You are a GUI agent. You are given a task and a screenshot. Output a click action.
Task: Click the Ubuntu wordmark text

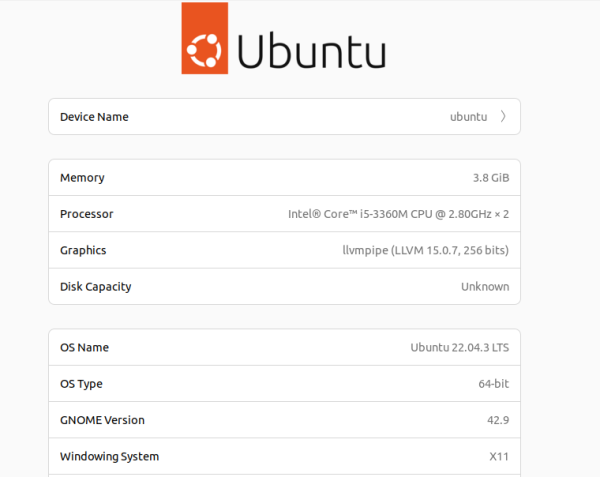point(311,51)
